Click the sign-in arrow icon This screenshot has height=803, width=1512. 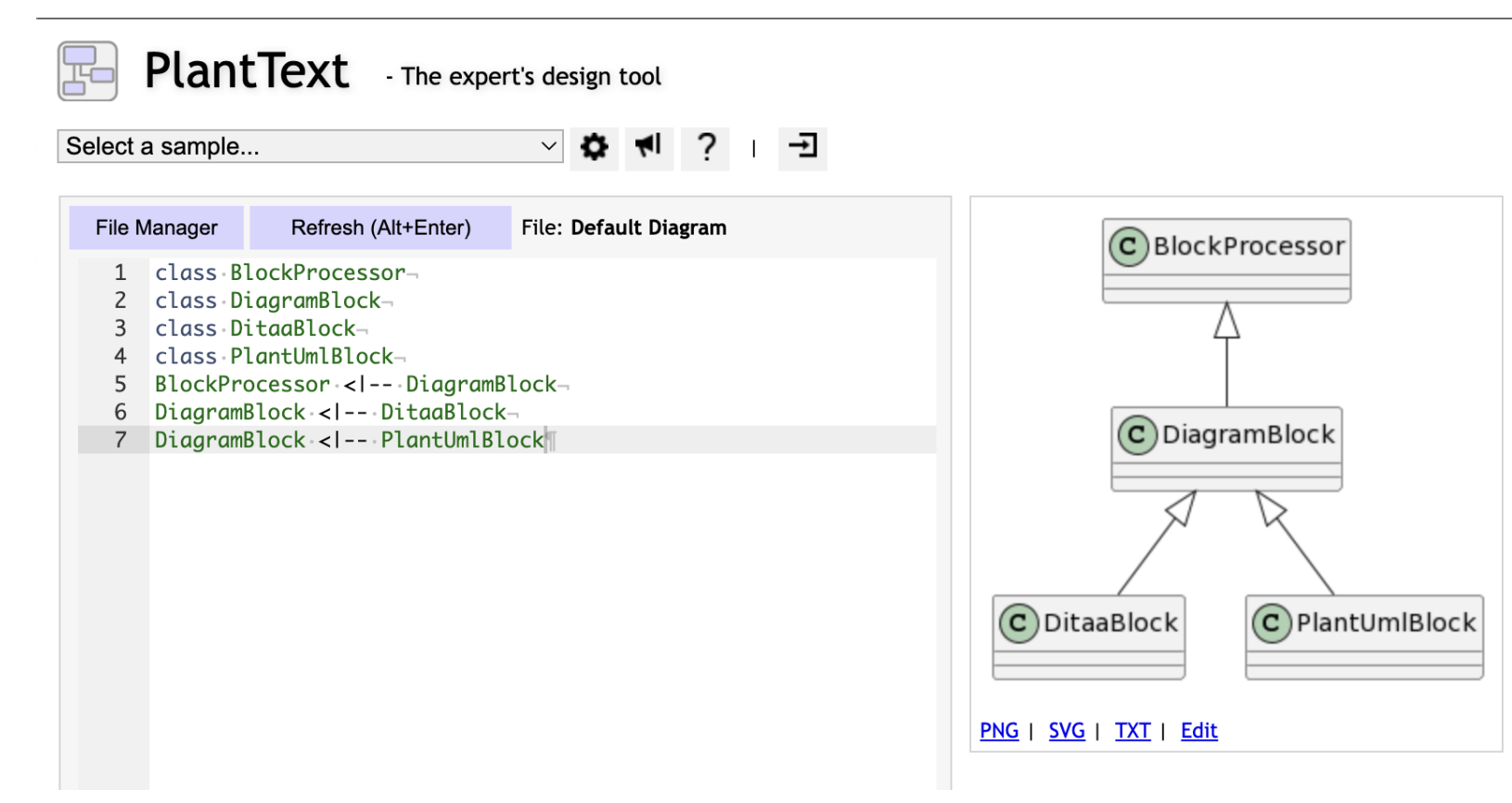coord(802,147)
